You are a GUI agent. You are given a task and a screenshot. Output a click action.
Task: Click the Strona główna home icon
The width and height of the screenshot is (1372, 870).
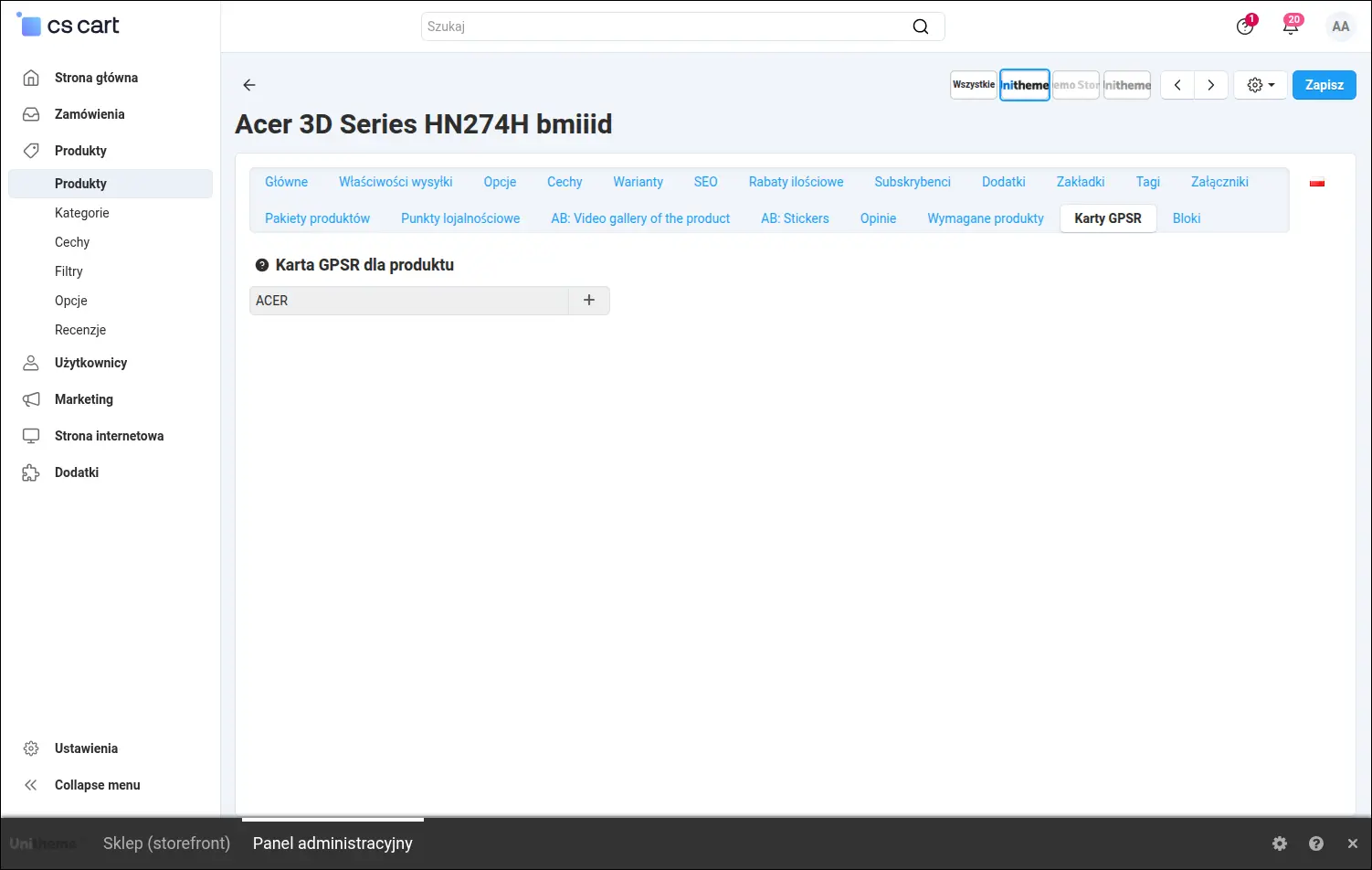point(31,78)
